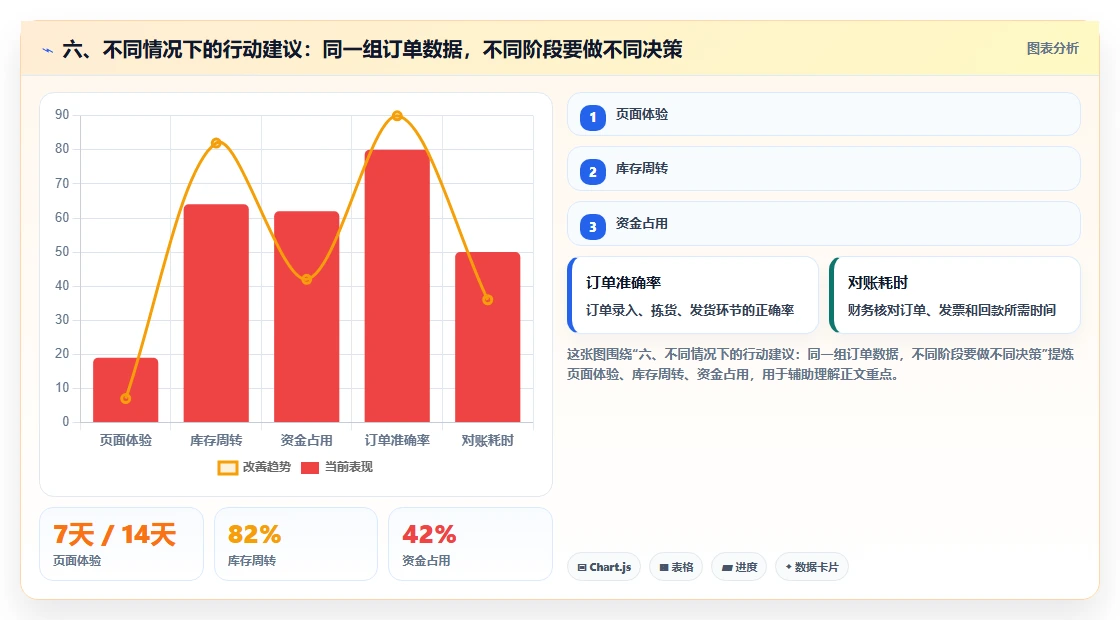Click the 82% stat card
The height and width of the screenshot is (620, 1120).
296,544
